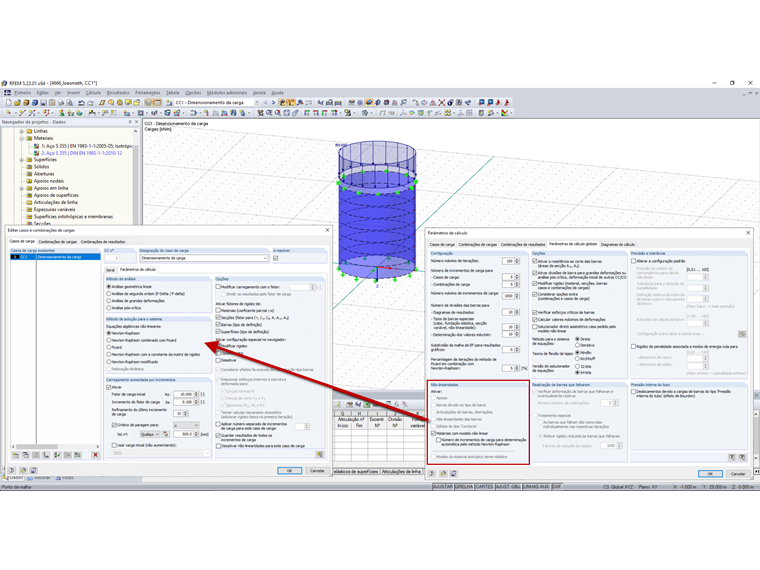Go to previous load case arrow

(x=265, y=103)
